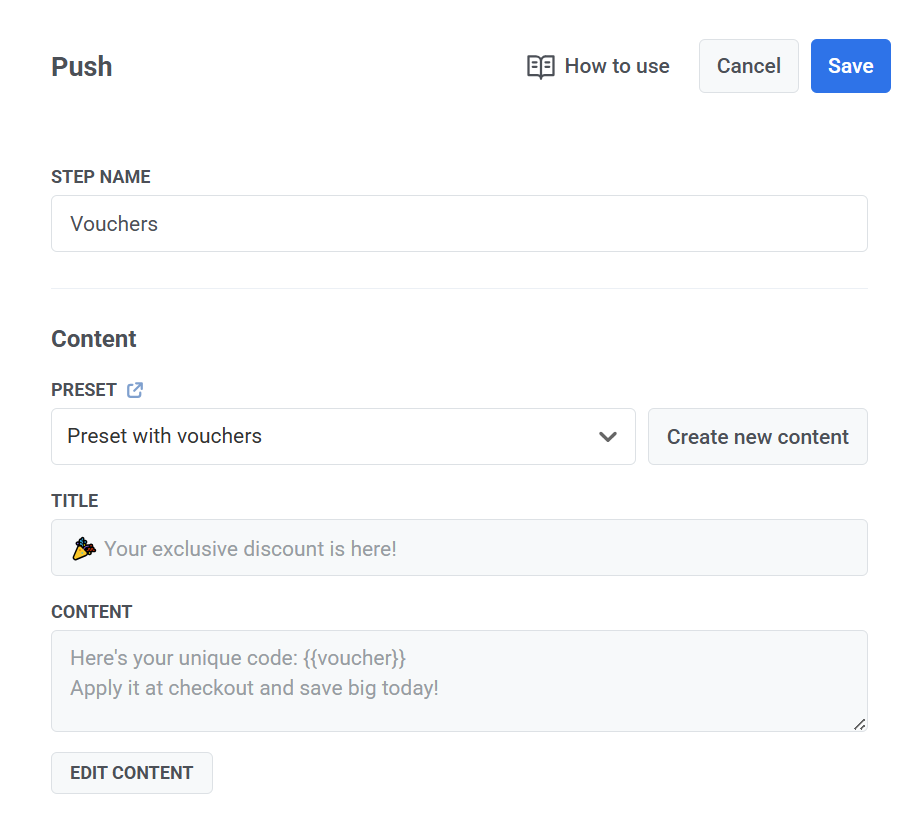This screenshot has width=921, height=826.
Task: Click the Vouchers step name field
Action: click(459, 223)
